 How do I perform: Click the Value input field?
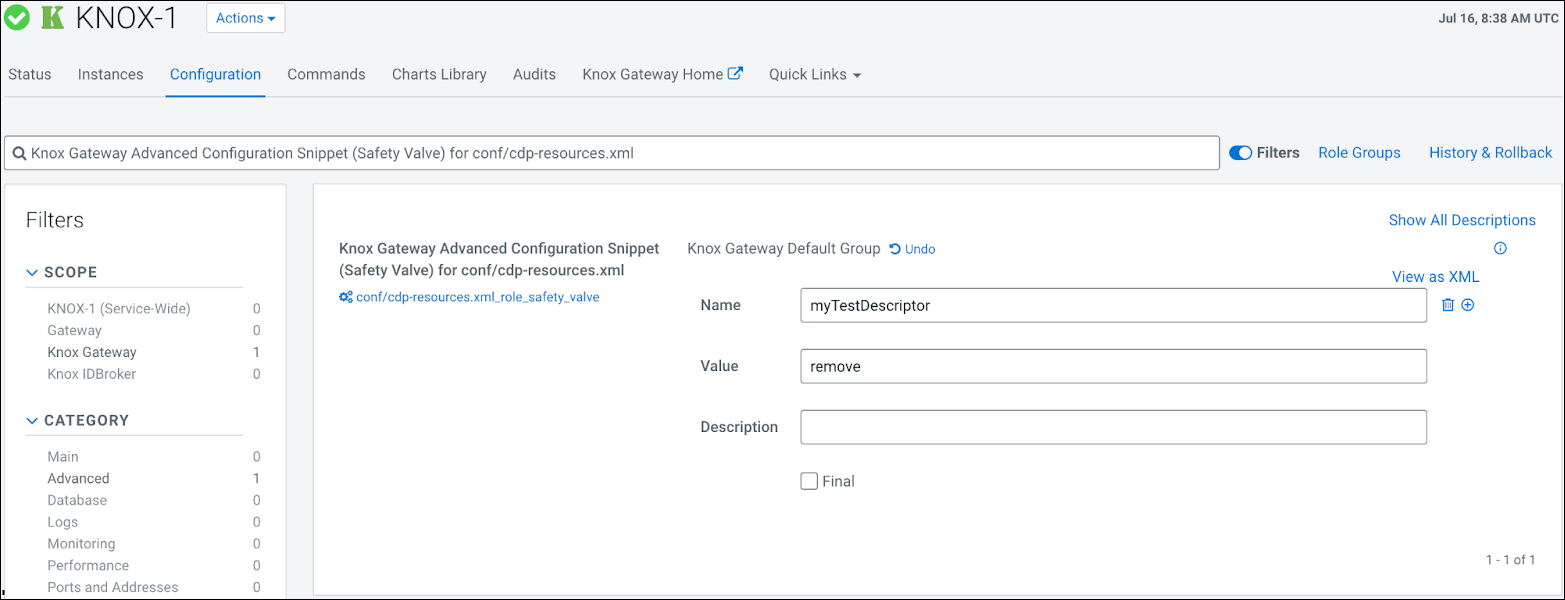click(x=1113, y=366)
